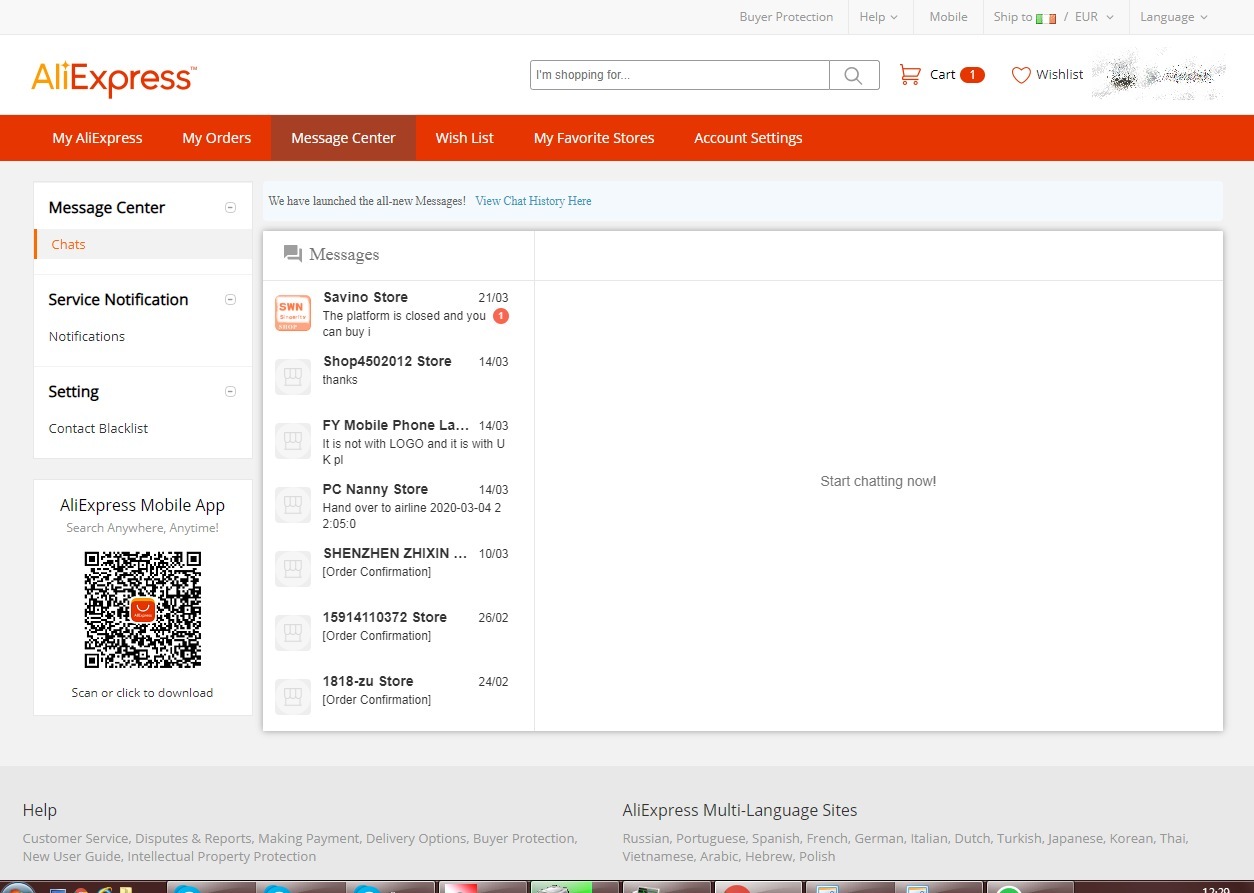The width and height of the screenshot is (1254, 893).
Task: Click the Making Payment footer link
Action: point(310,838)
